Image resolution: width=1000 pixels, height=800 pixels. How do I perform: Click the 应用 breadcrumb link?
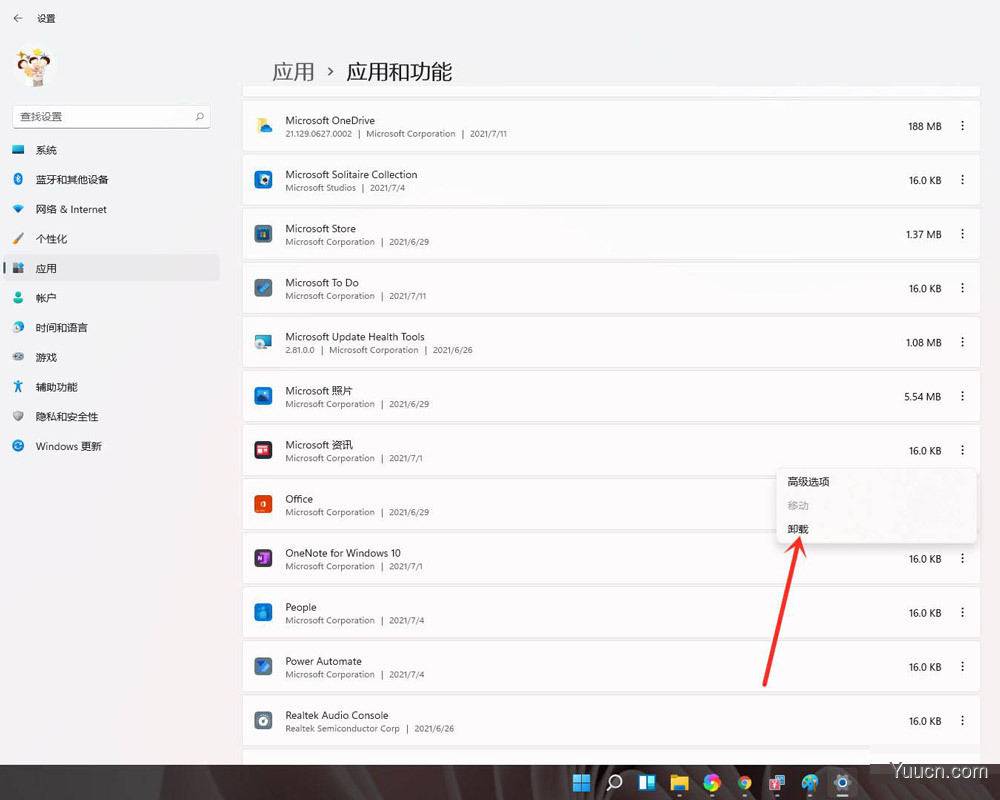point(293,72)
